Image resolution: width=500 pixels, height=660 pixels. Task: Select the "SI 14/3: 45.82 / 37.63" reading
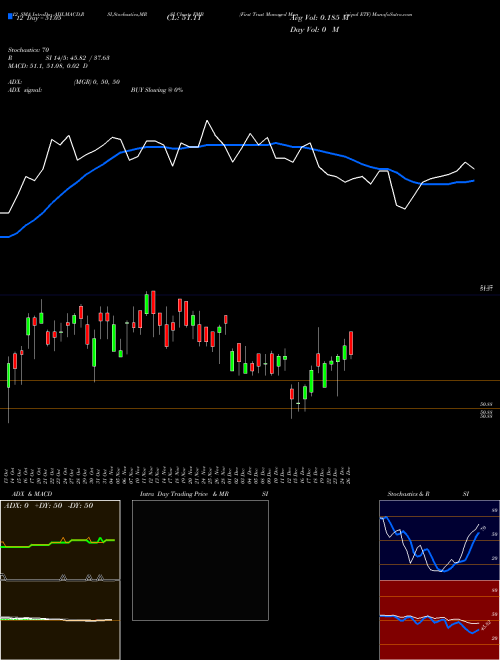pyautogui.click(x=78, y=58)
